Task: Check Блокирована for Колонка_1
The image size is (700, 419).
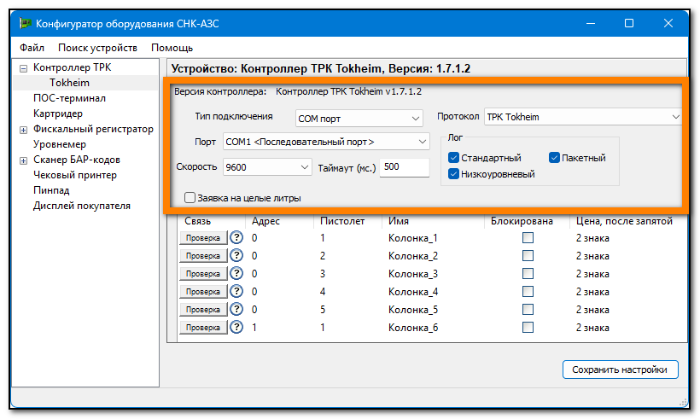Action: [x=528, y=237]
